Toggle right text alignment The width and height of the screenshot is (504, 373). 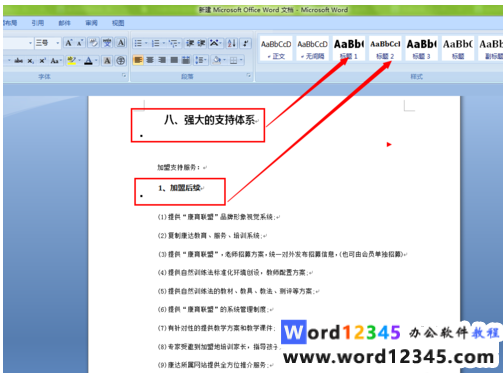coord(162,60)
